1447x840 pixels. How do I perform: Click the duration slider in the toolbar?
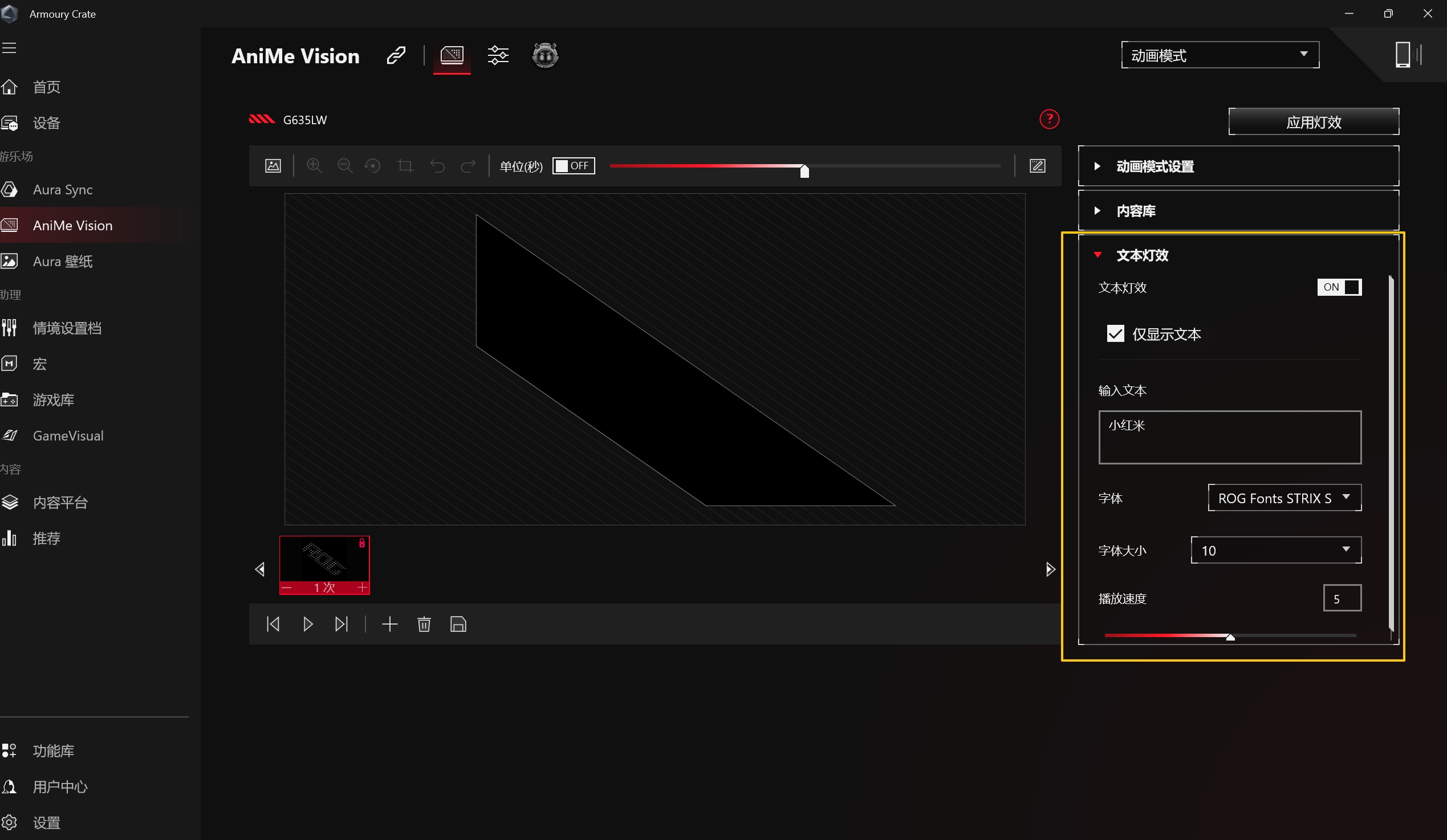805,166
